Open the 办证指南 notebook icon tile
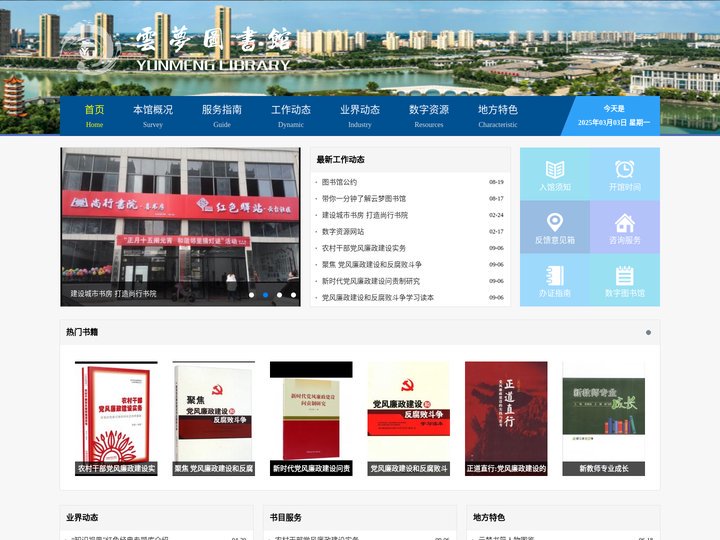720x540 pixels. click(555, 280)
